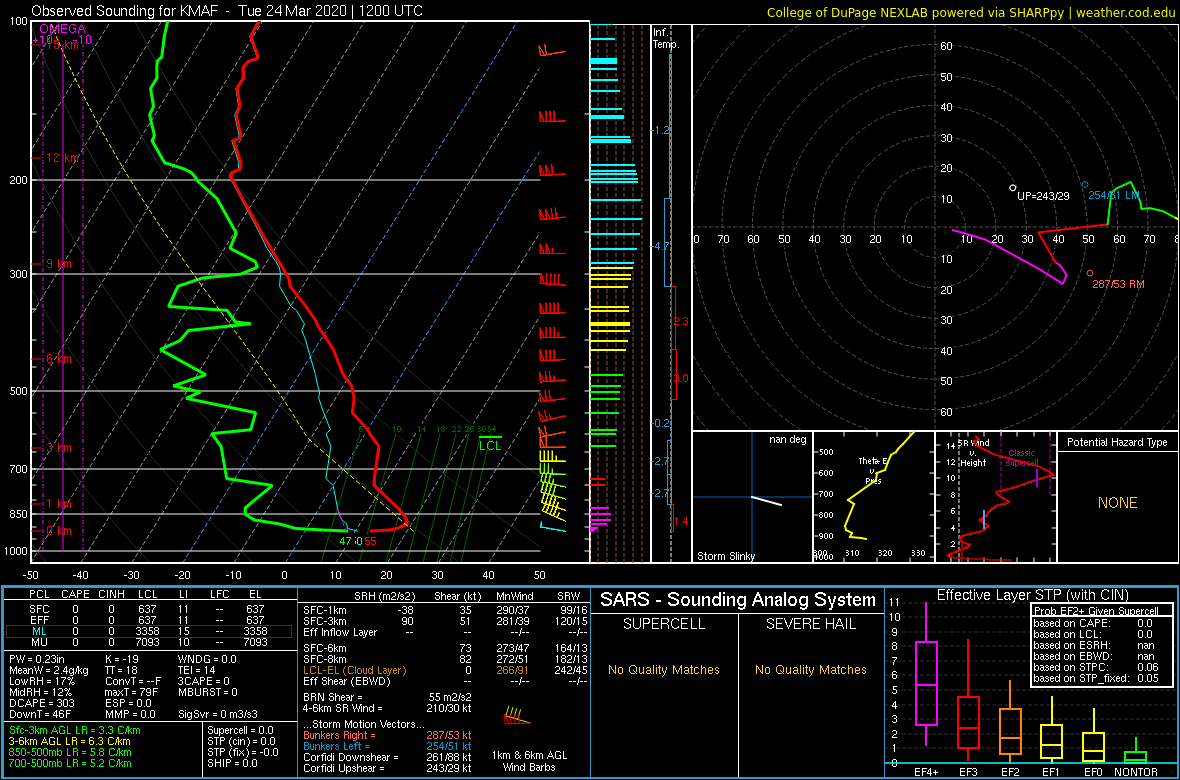Click the STP (cin) = 0.0 value
The image size is (1180, 780).
click(243, 742)
